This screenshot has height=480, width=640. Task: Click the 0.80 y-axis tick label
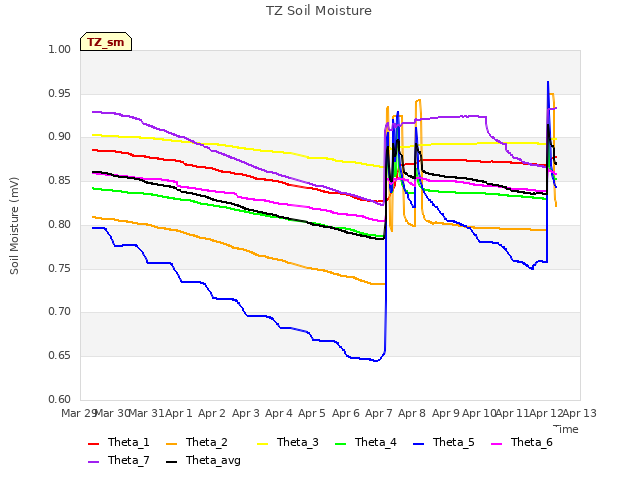60,224
